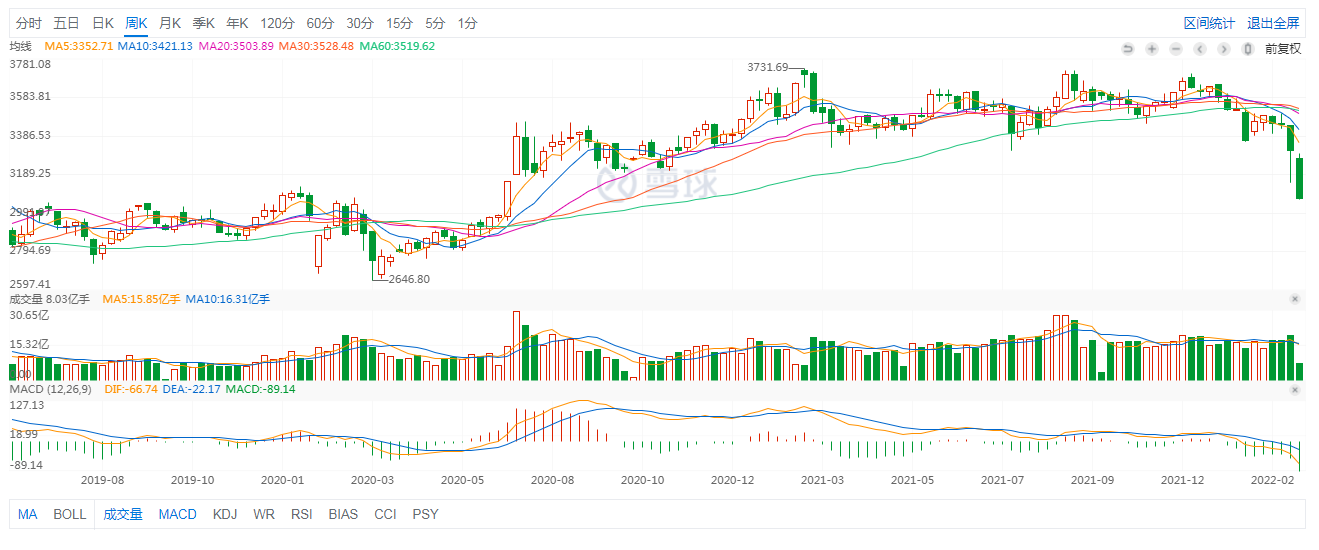Screen dimensions: 1319x550
Task: Open 区间统计 range statistics
Action: tap(1209, 23)
